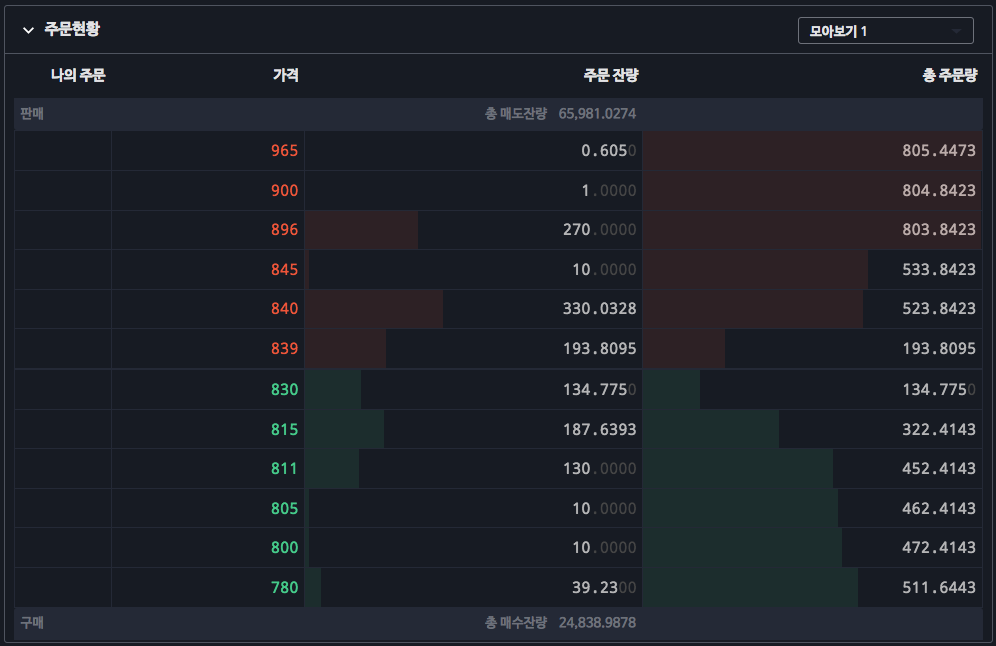The width and height of the screenshot is (996, 646).
Task: Click cumulative total 322.4143
Action: 939,429
